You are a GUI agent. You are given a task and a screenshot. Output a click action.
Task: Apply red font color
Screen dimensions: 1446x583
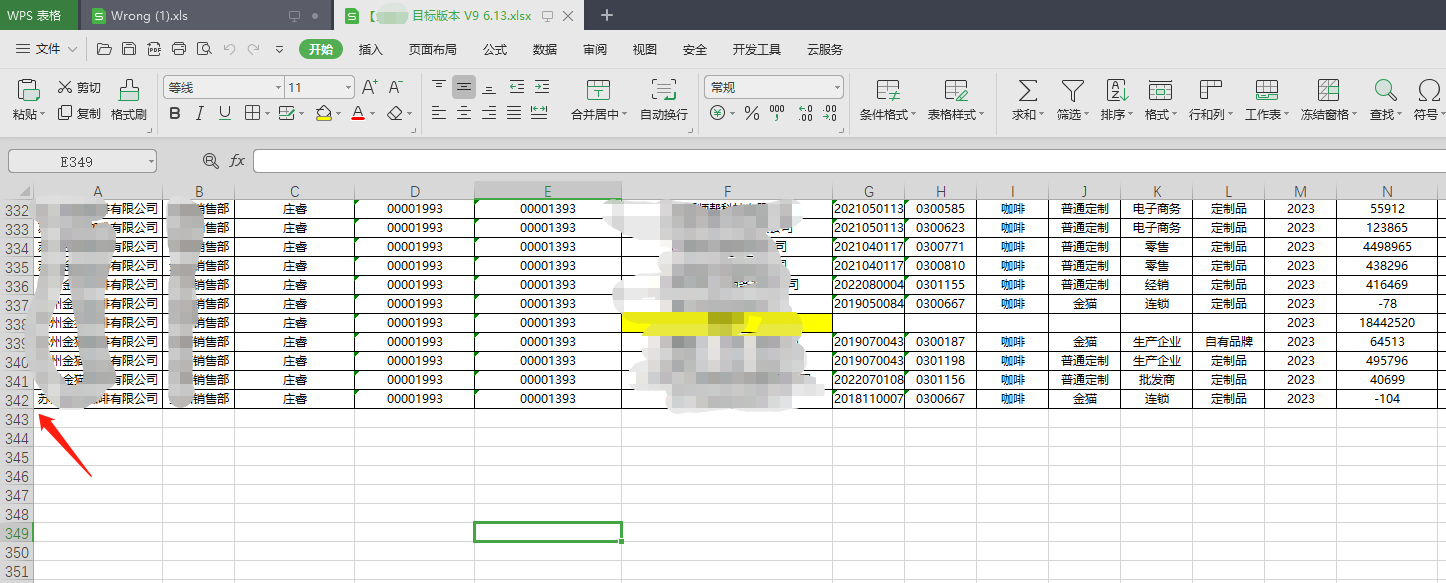358,113
